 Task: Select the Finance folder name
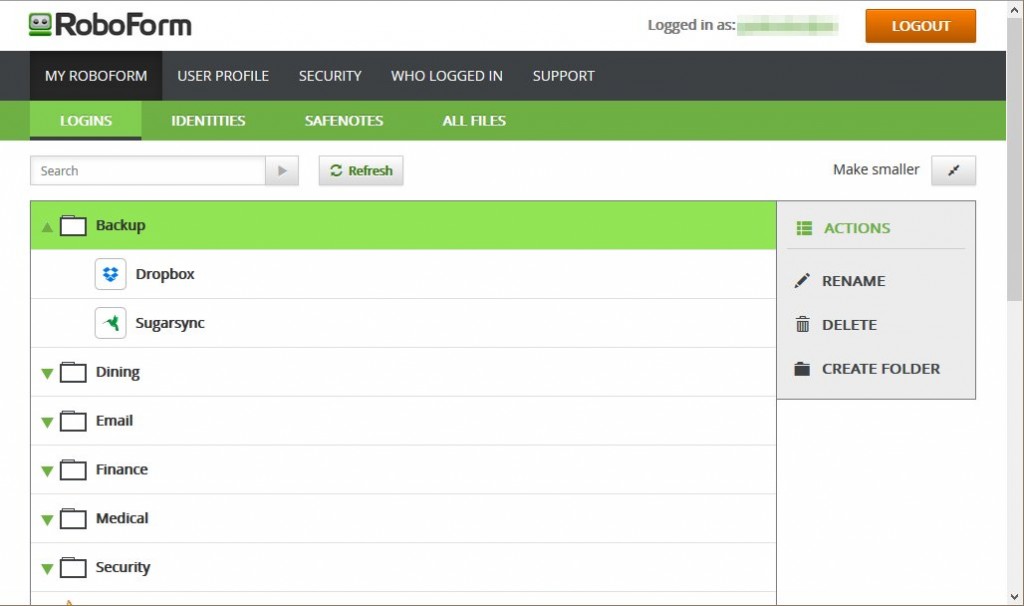pos(121,470)
